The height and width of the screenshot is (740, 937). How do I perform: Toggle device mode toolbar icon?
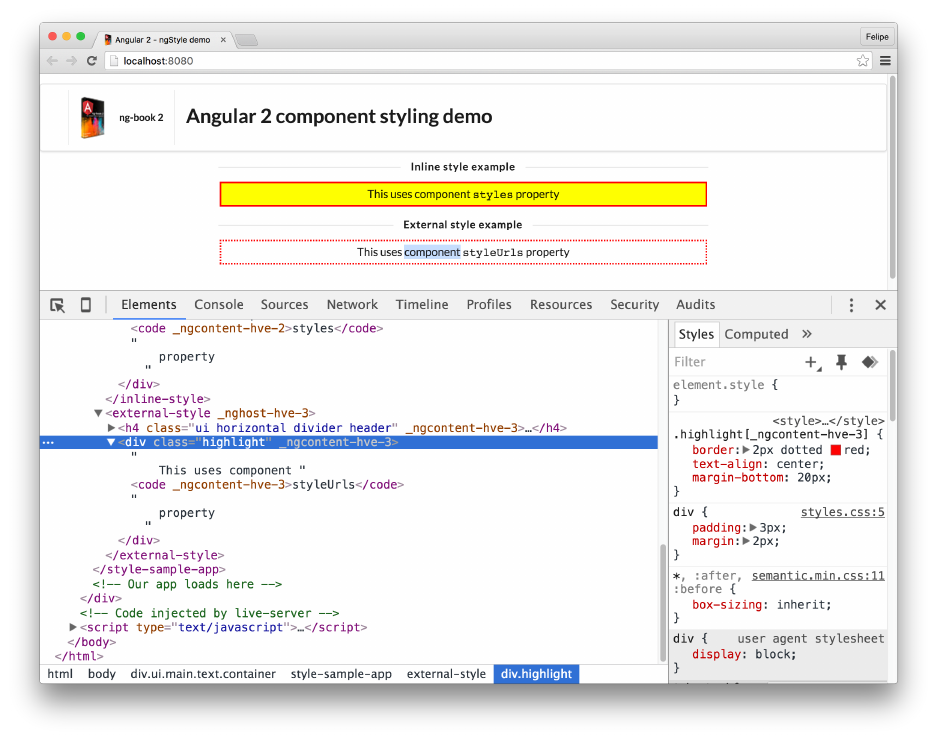pos(85,305)
